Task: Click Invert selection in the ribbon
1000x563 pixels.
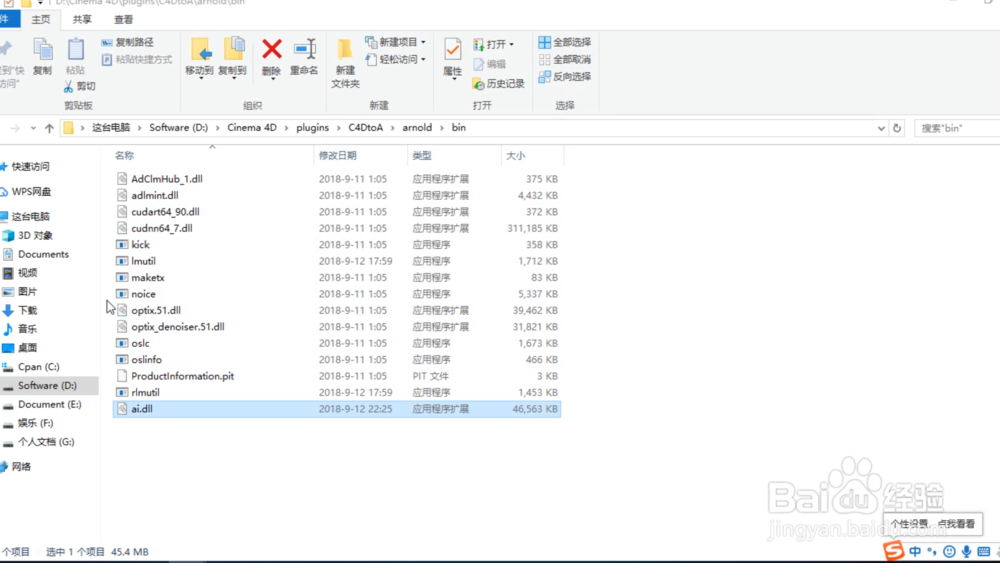Action: pos(565,77)
